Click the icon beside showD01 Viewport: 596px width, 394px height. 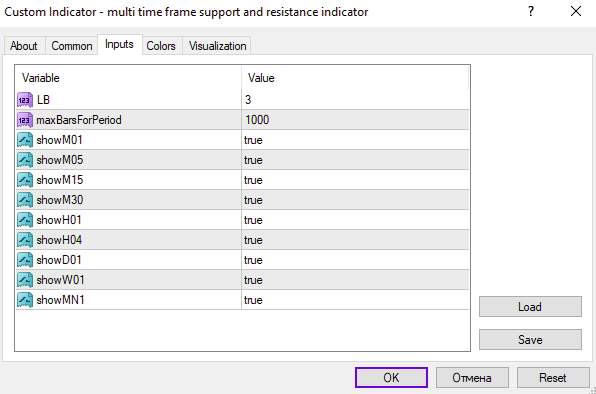tap(25, 260)
